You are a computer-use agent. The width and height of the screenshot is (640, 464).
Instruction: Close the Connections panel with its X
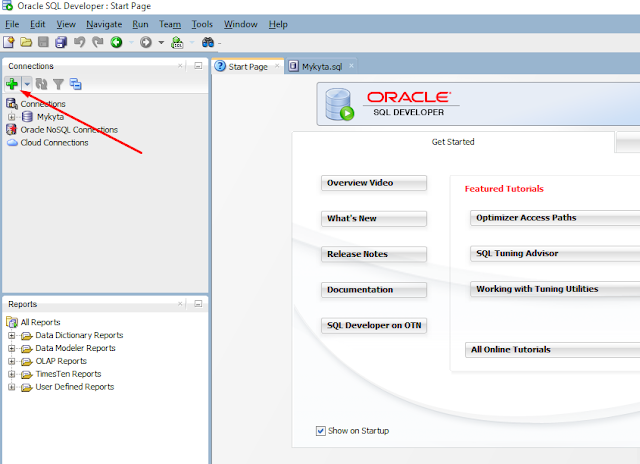180,66
